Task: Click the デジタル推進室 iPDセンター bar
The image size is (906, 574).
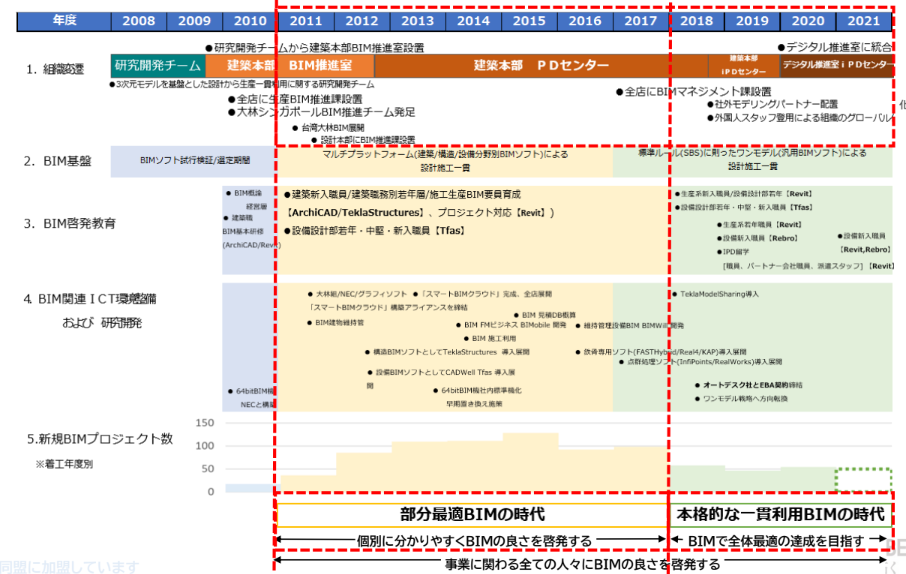Action: click(837, 66)
